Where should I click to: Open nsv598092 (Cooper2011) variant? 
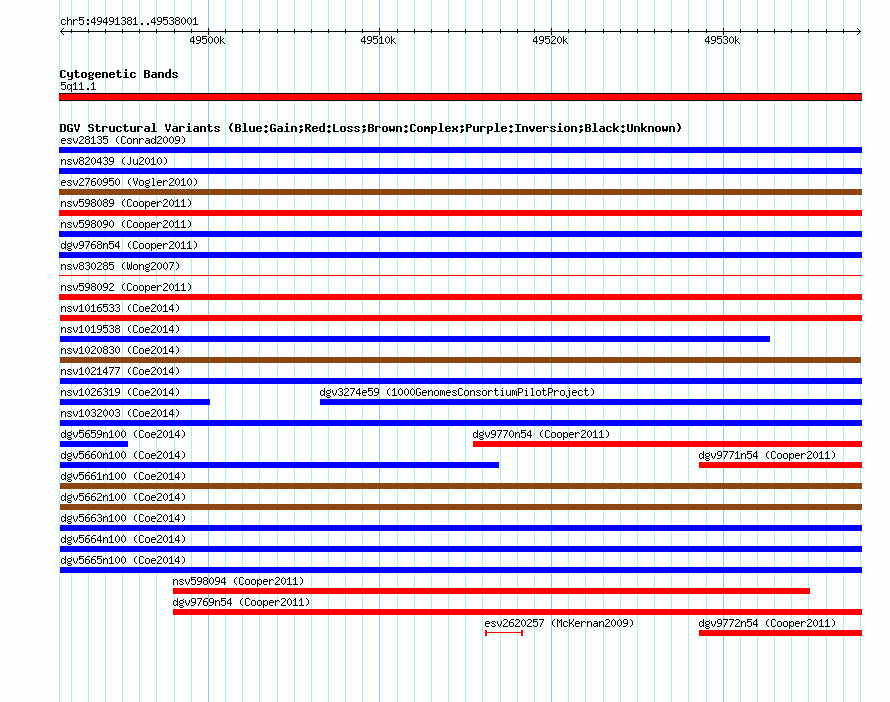coord(126,287)
